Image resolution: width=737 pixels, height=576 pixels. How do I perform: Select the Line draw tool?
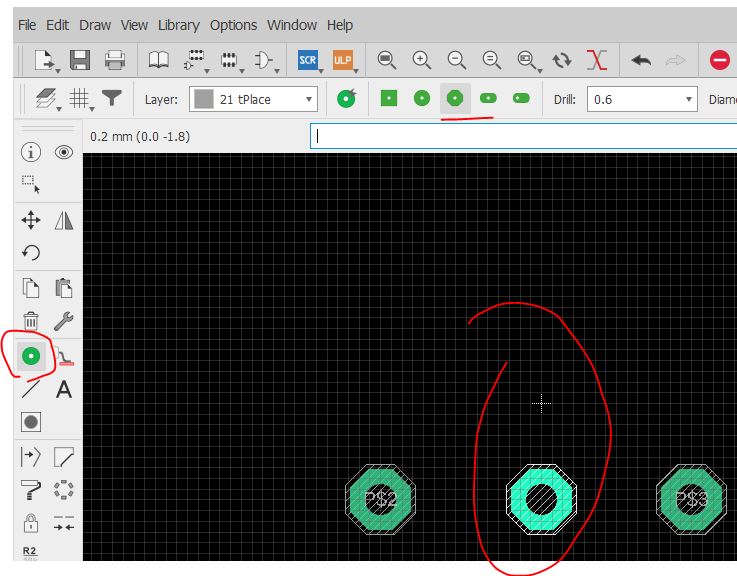click(x=31, y=389)
